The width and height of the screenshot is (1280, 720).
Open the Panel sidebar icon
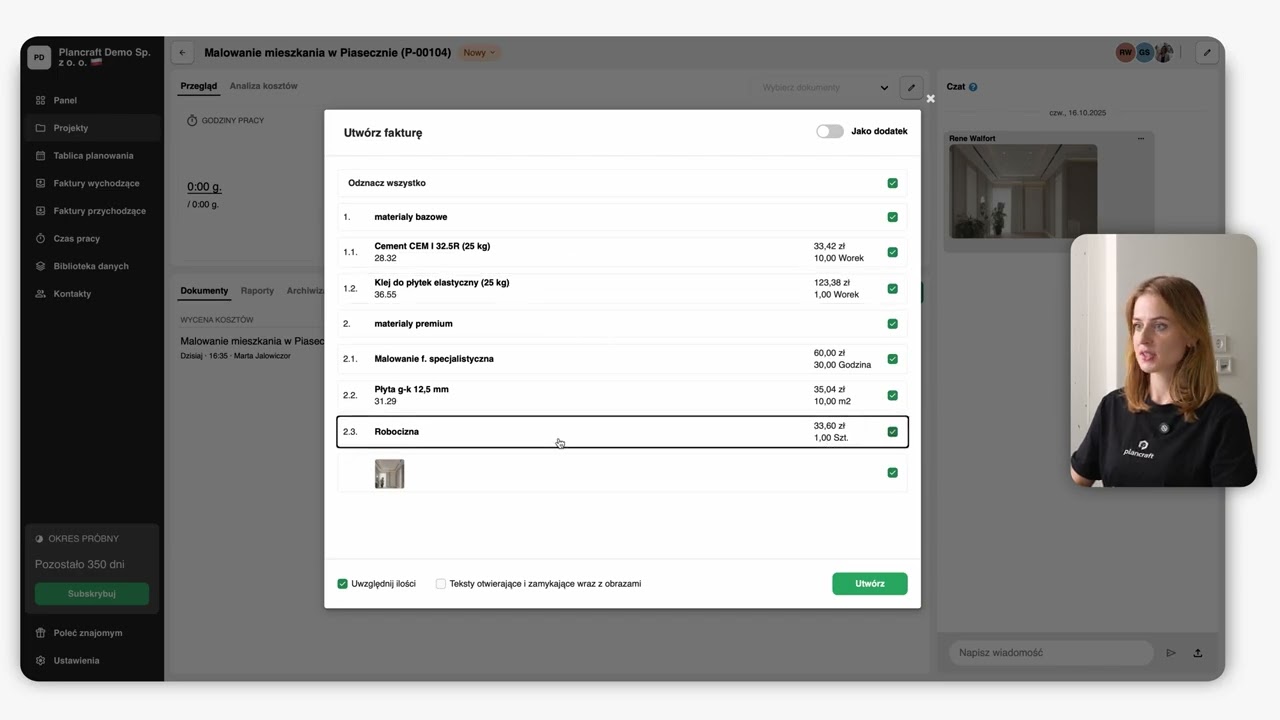tap(40, 100)
